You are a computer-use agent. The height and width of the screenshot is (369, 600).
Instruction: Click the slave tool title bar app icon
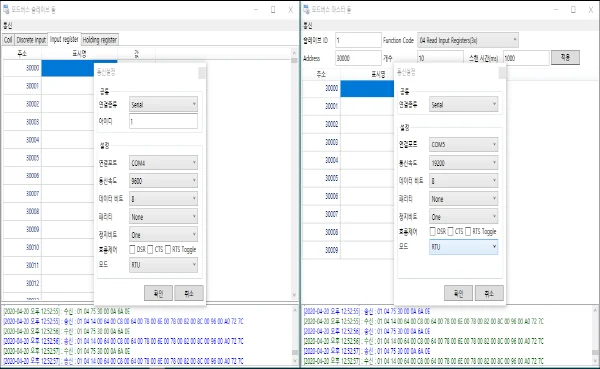pos(6,9)
